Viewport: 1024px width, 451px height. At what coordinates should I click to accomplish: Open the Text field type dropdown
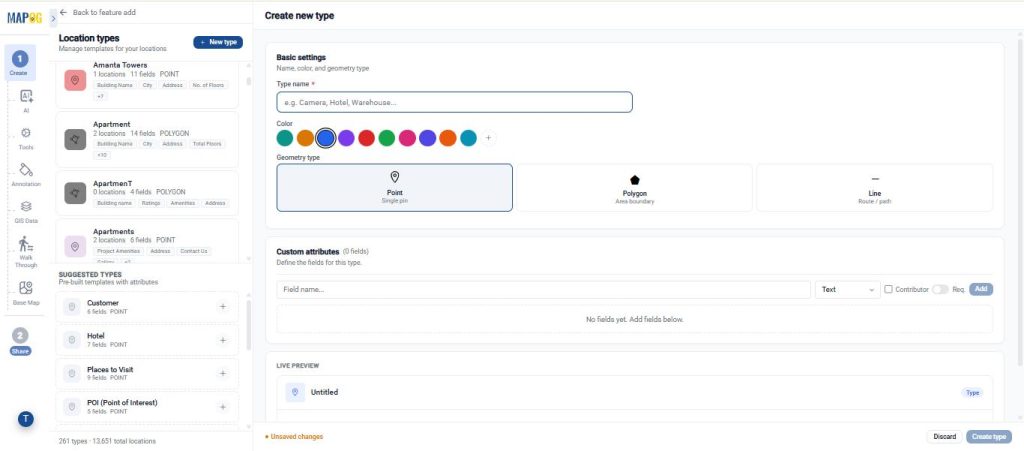click(x=848, y=289)
